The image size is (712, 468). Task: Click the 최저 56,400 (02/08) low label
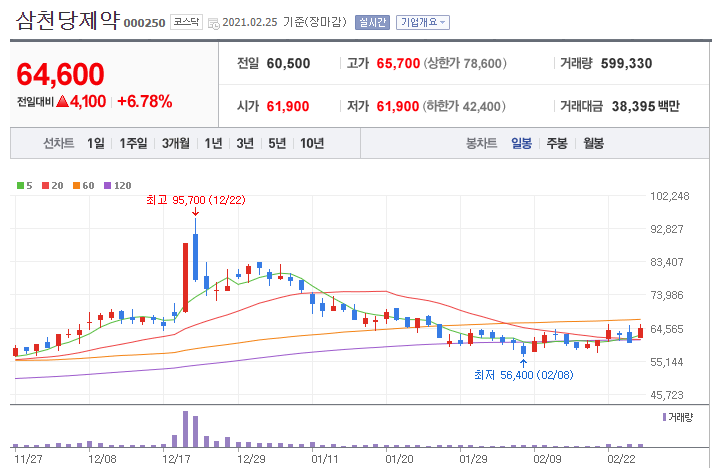(x=524, y=375)
